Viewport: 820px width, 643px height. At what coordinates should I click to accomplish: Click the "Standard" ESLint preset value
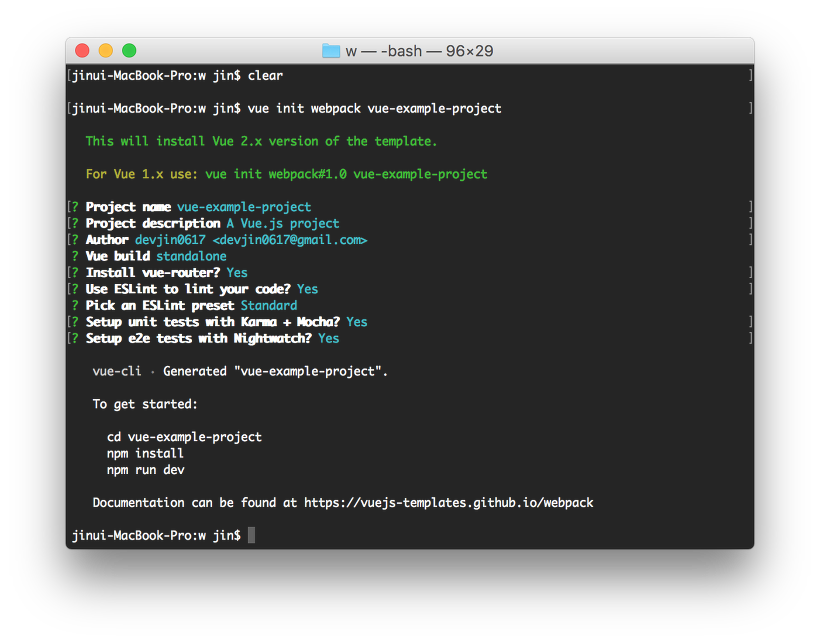click(x=269, y=305)
